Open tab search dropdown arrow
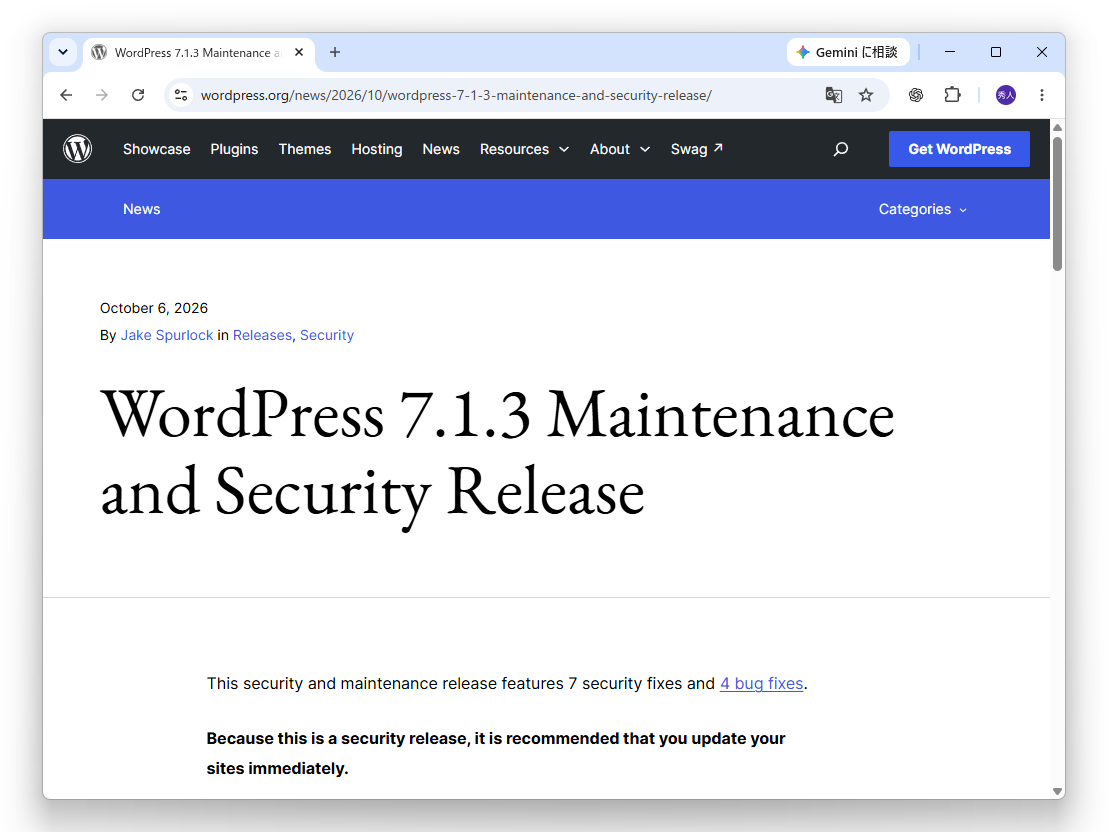The height and width of the screenshot is (832, 1109). click(x=63, y=52)
